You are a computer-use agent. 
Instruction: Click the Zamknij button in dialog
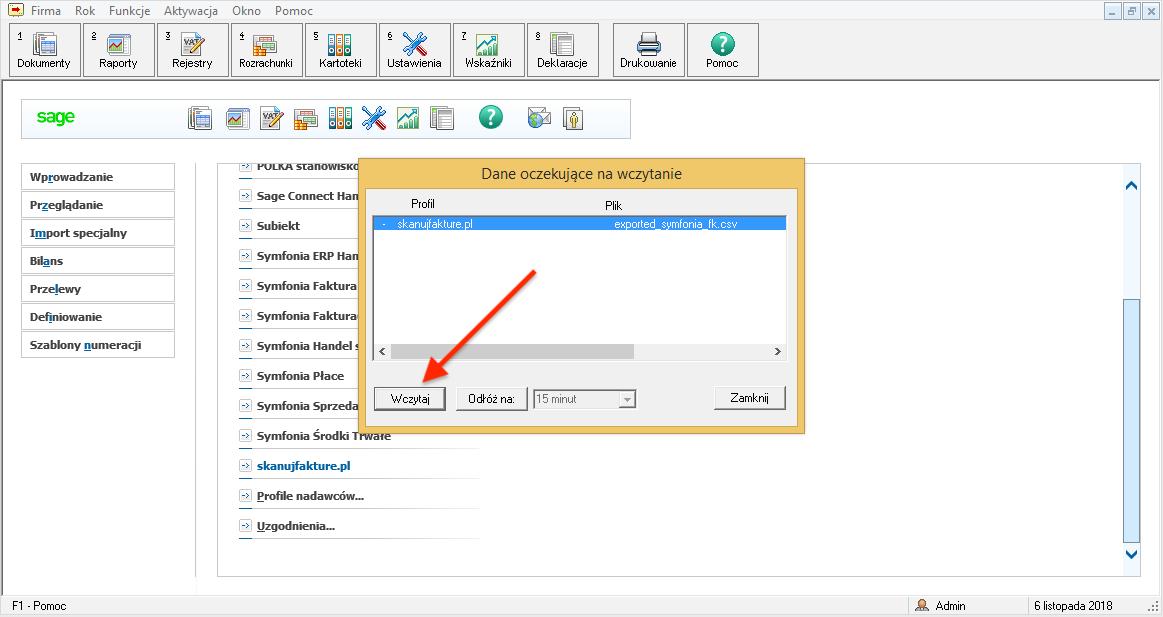click(749, 398)
